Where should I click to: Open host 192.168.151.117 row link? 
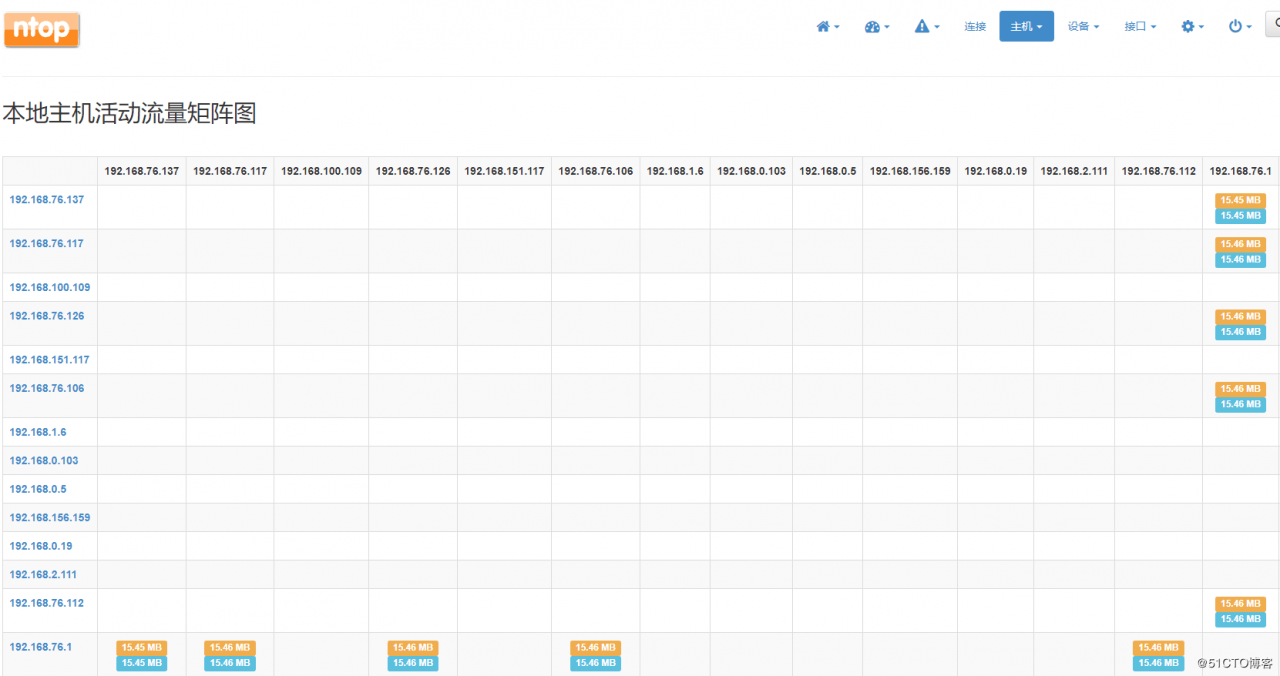click(x=50, y=360)
